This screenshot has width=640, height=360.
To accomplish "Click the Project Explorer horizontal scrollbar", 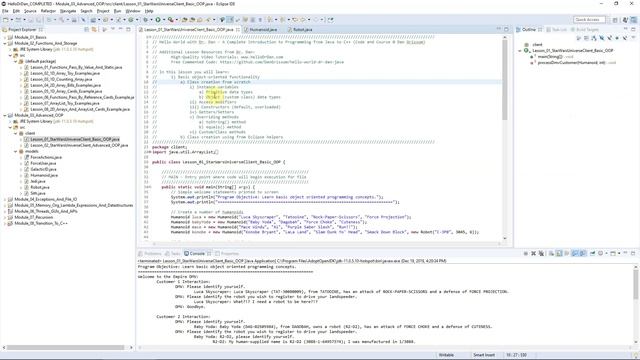I will 65,347.
